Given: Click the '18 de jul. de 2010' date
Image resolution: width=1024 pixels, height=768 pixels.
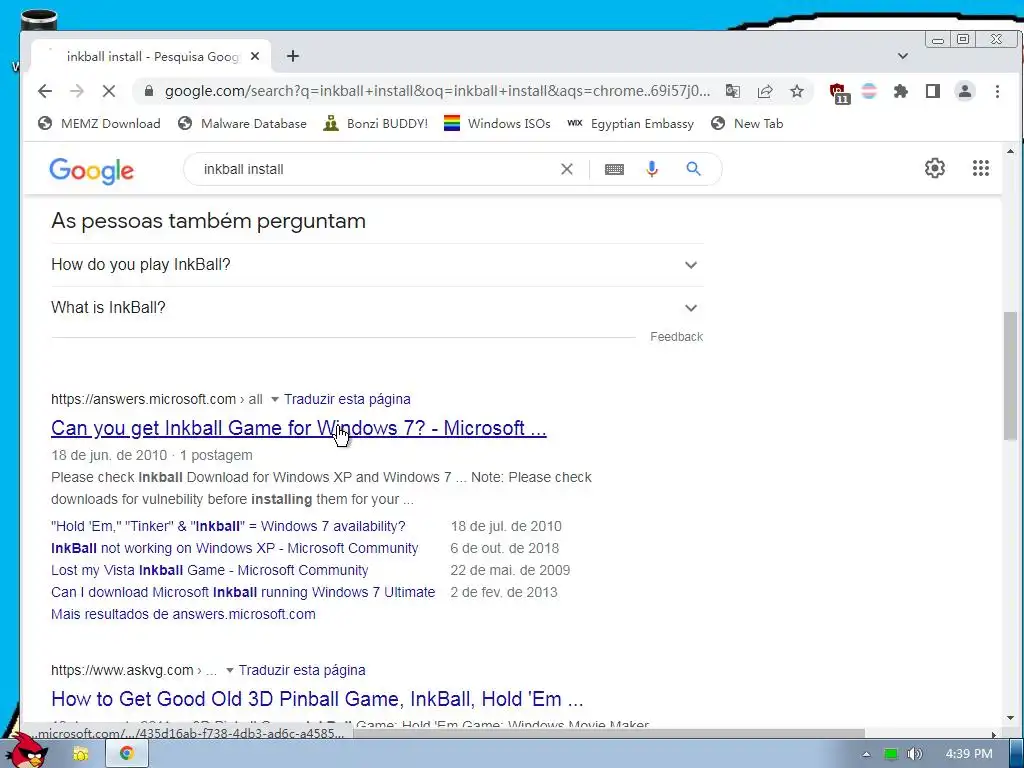Looking at the screenshot, I should click(506, 526).
